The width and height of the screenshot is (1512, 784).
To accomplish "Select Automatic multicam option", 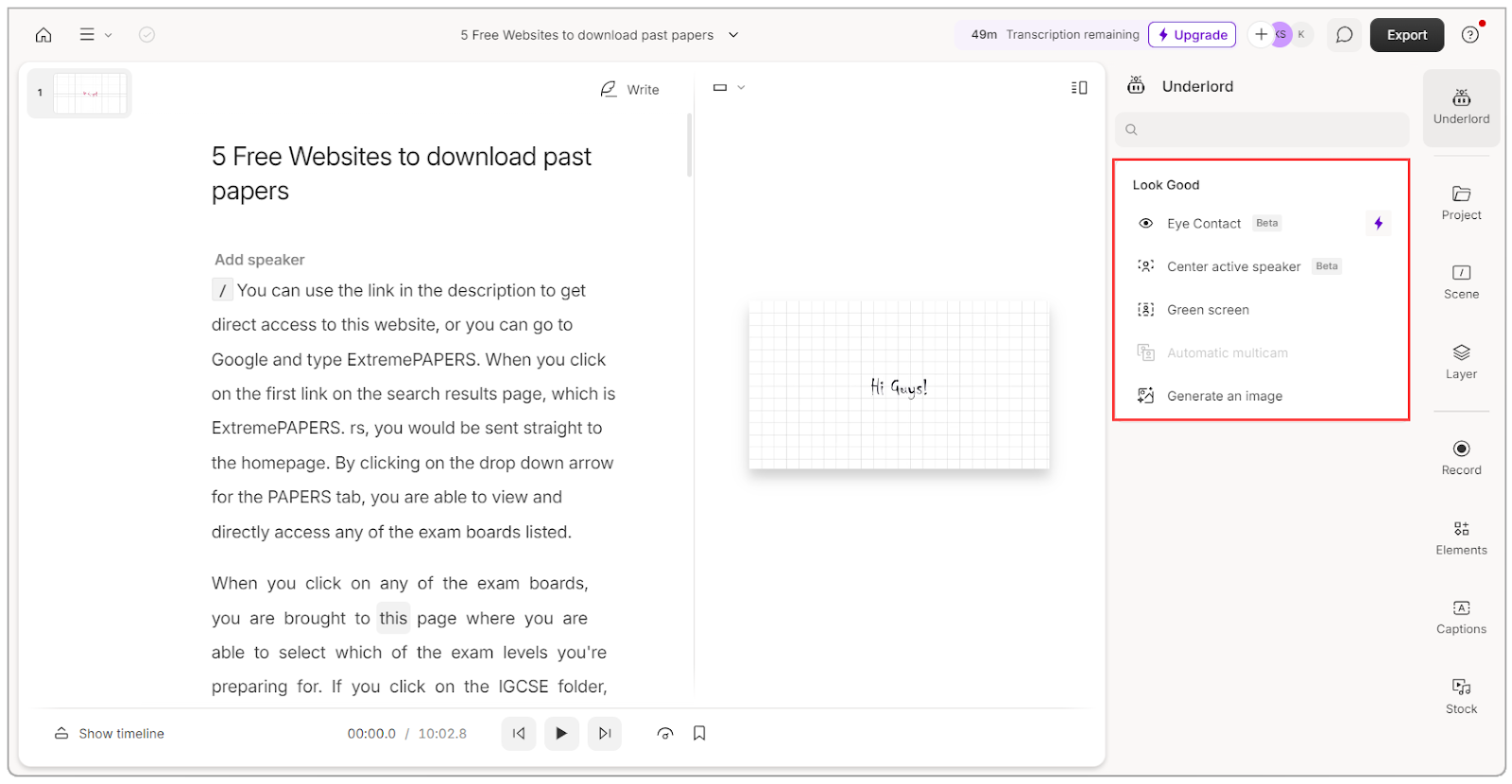I will 1262,353.
